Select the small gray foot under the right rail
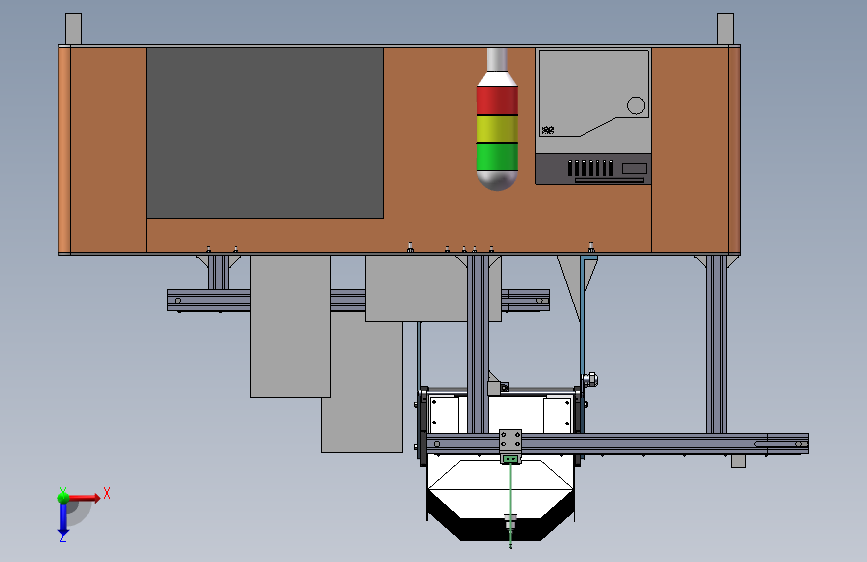The height and width of the screenshot is (562, 867). pos(738,461)
